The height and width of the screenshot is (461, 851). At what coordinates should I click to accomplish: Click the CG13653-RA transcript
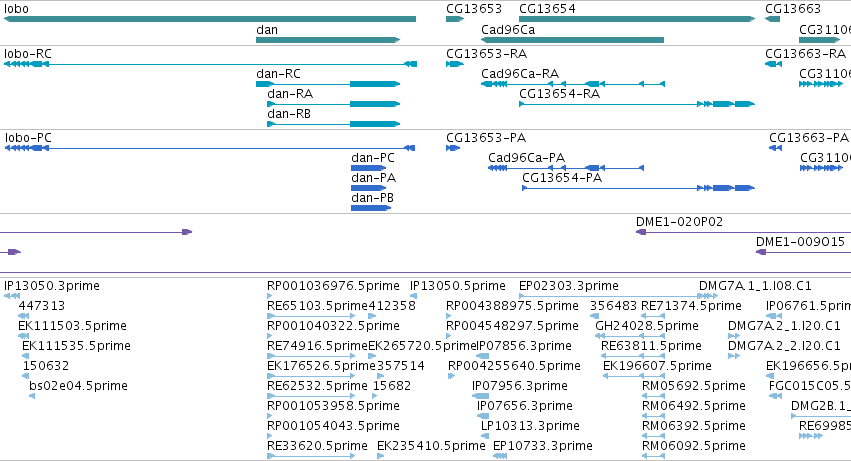pos(455,64)
